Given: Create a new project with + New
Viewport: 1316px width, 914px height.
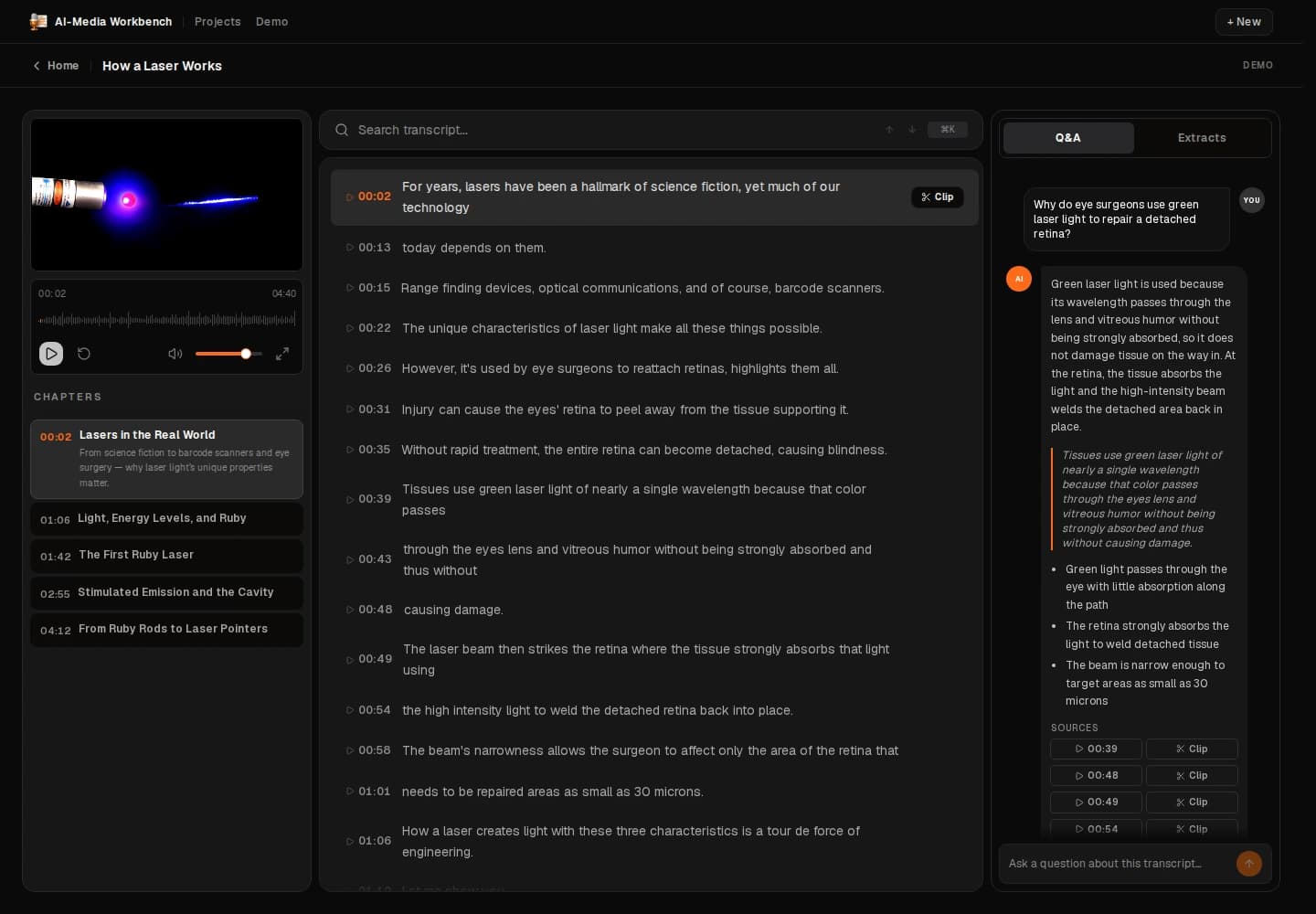Looking at the screenshot, I should 1244,22.
